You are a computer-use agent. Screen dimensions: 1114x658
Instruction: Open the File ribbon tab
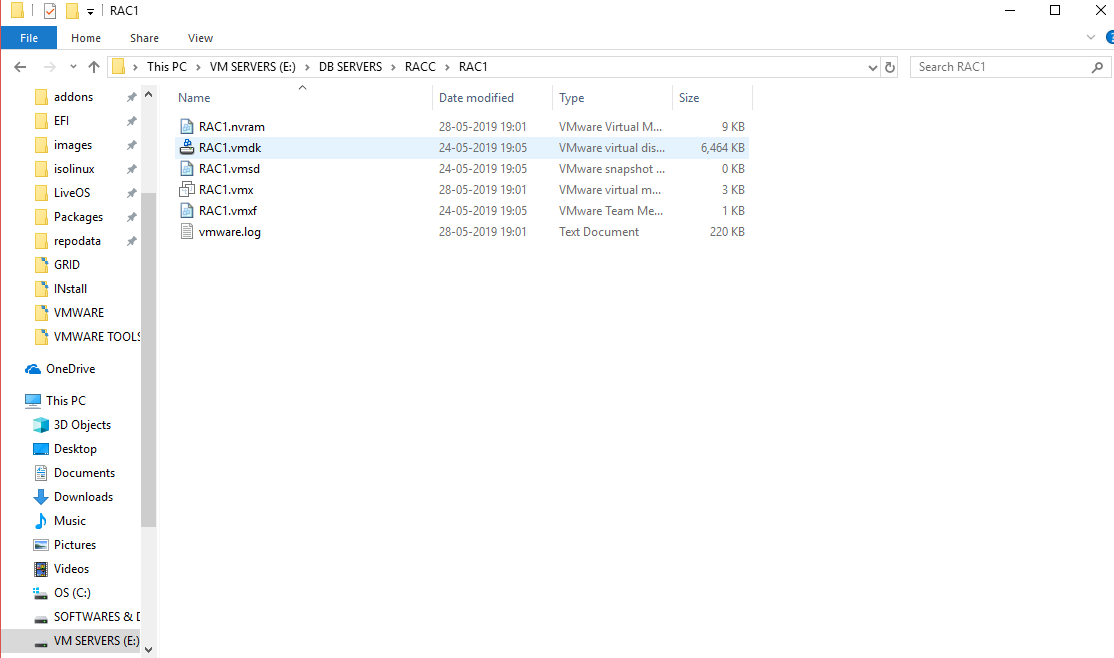[x=29, y=38]
